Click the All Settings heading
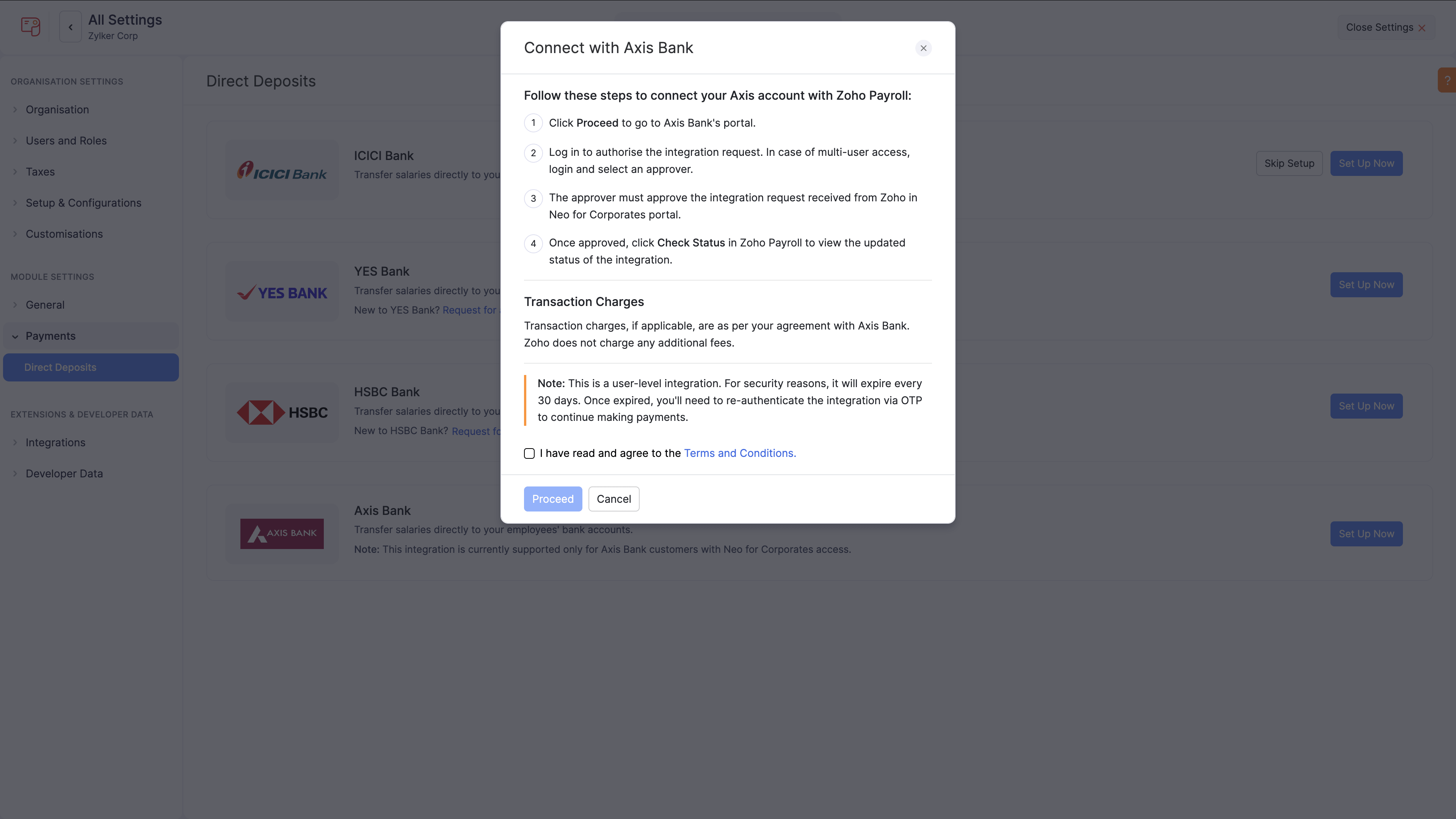Screen dimensions: 1456x819 click(125, 20)
